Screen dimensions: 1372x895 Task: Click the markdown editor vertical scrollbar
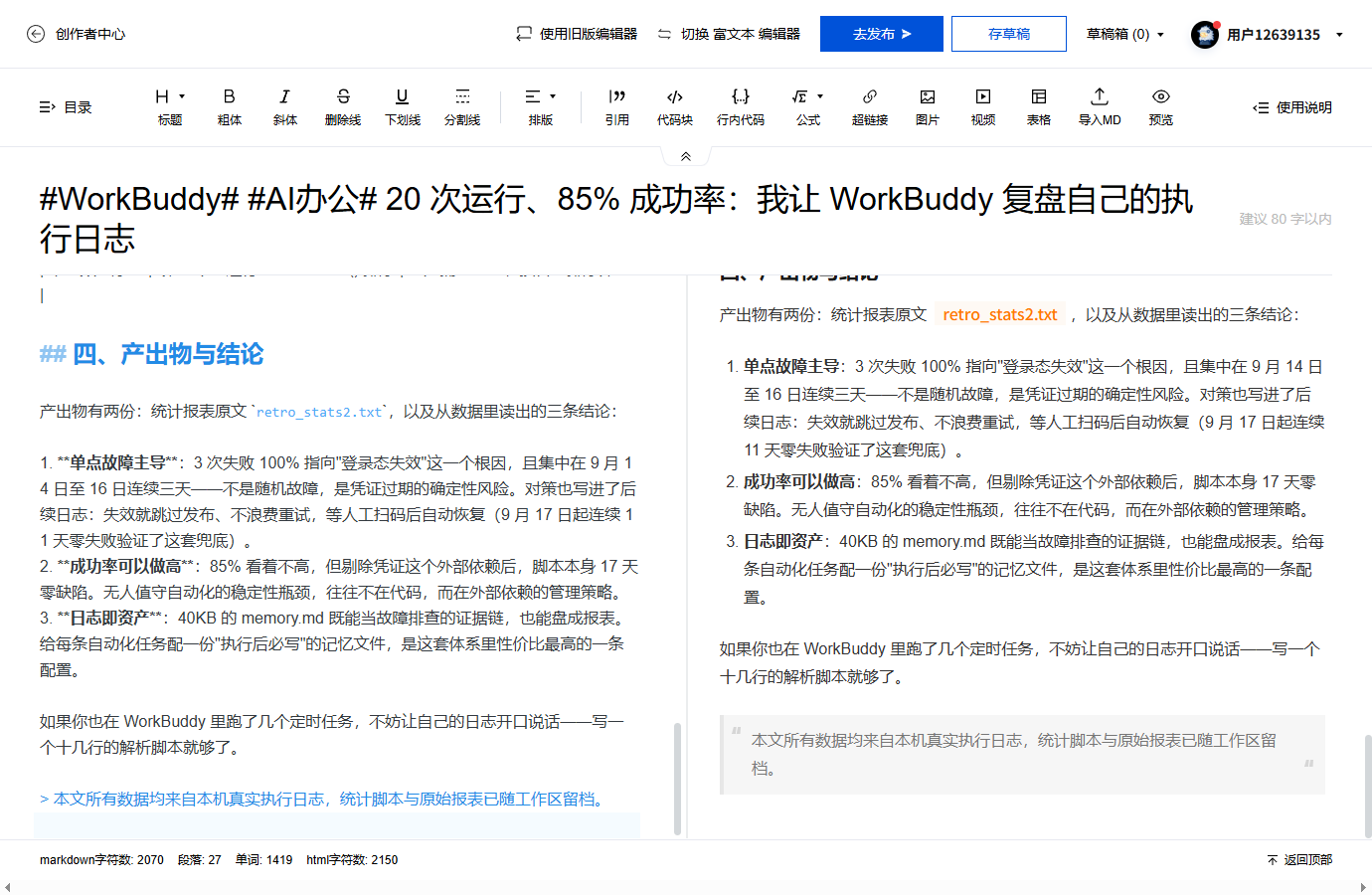677,778
